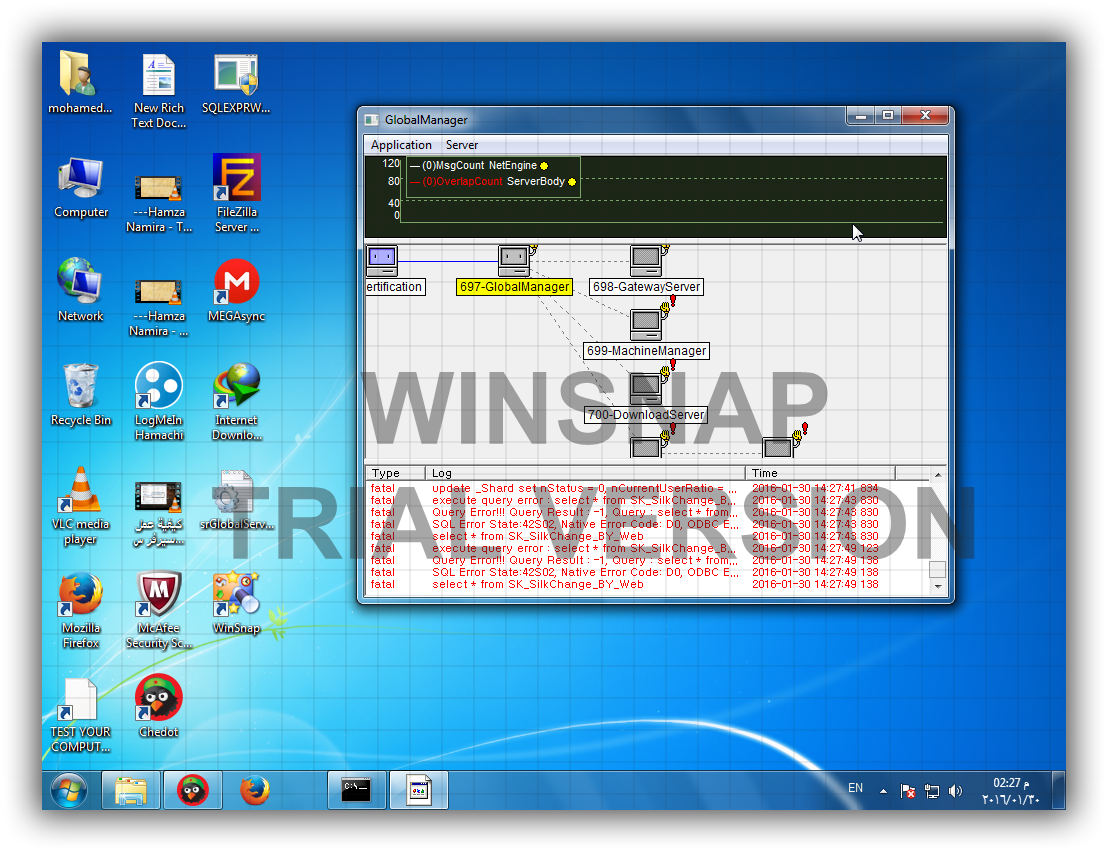The height and width of the screenshot is (852, 1108).
Task: Open Windows Explorer from the taskbar
Action: [x=131, y=790]
